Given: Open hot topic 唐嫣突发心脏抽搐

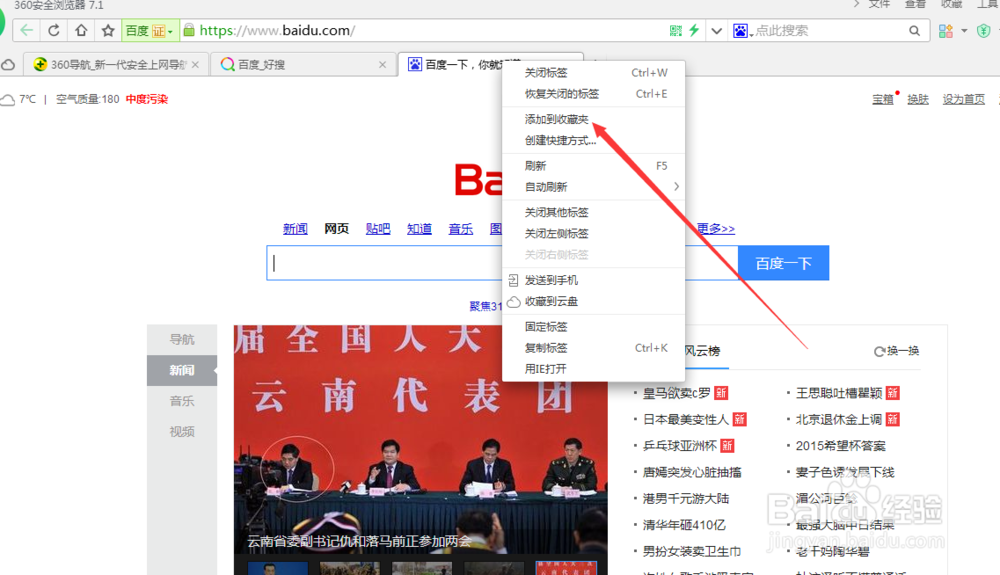Looking at the screenshot, I should tap(692, 472).
